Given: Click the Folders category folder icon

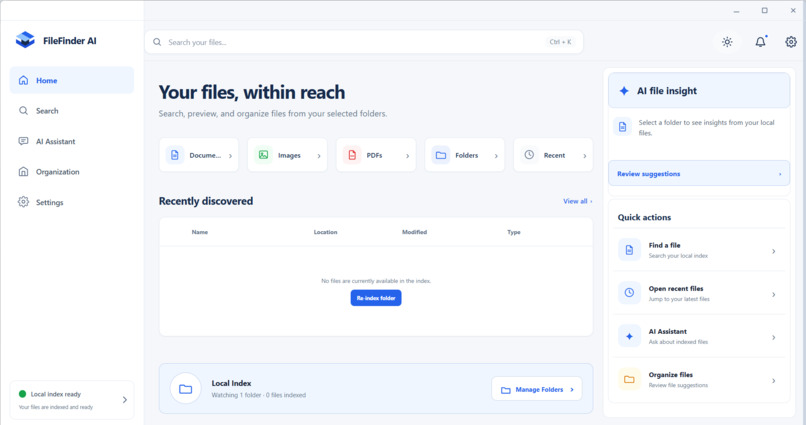Looking at the screenshot, I should click(441, 155).
